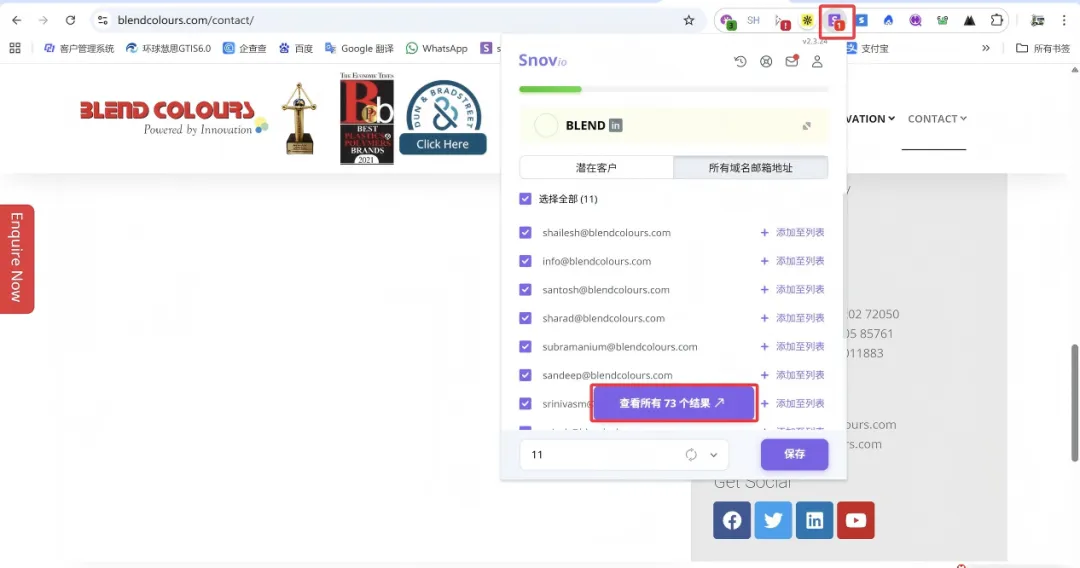
Task: Go back to the previous page
Action: coord(17,20)
